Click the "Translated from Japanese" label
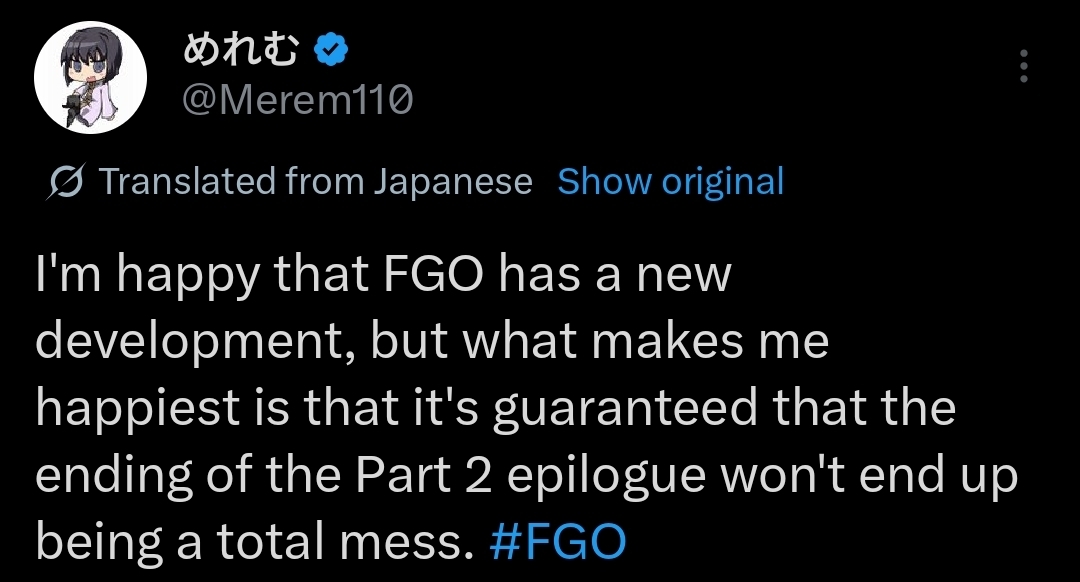The image size is (1080, 582). 315,182
